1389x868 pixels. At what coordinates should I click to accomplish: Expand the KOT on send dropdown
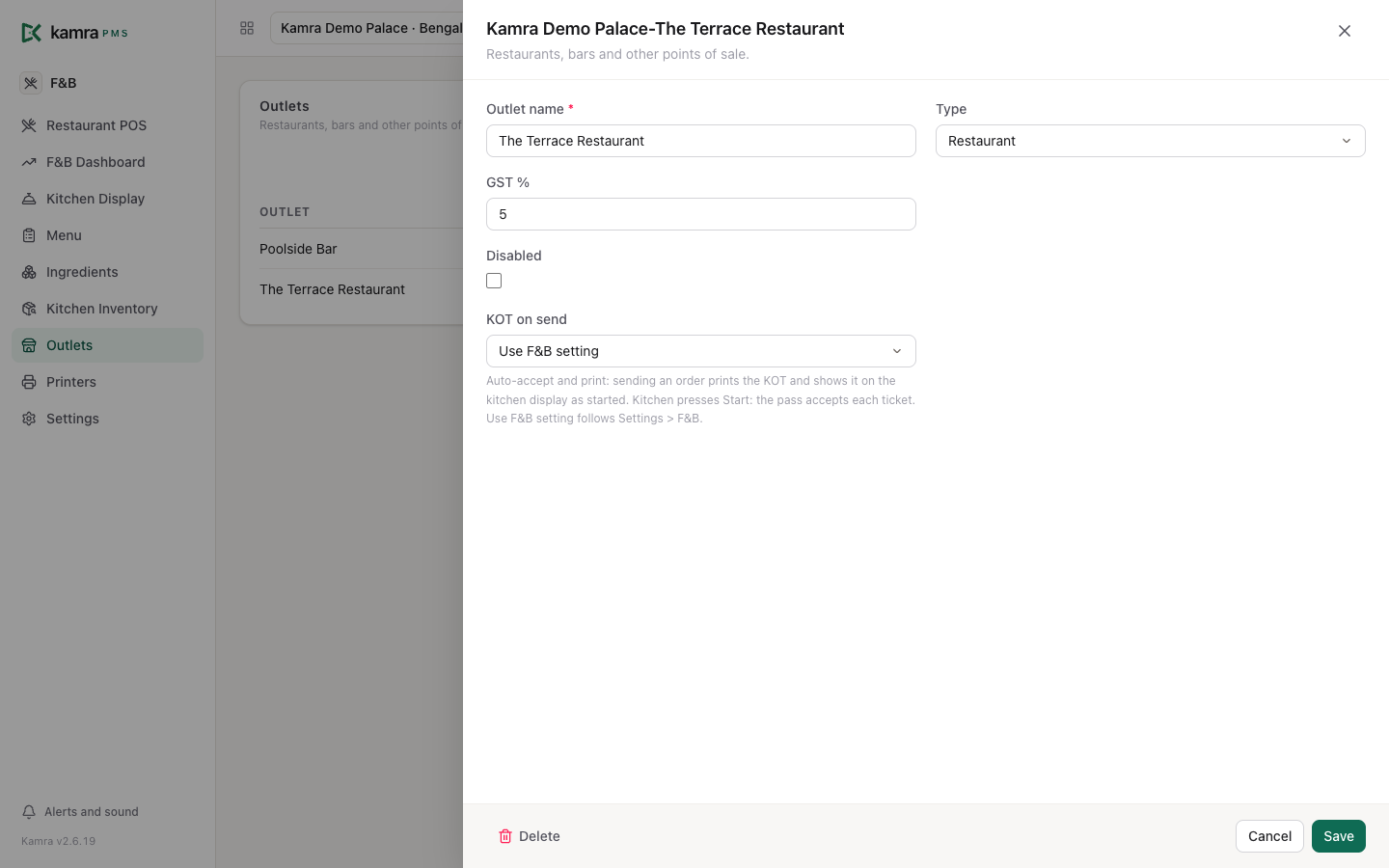(x=701, y=351)
